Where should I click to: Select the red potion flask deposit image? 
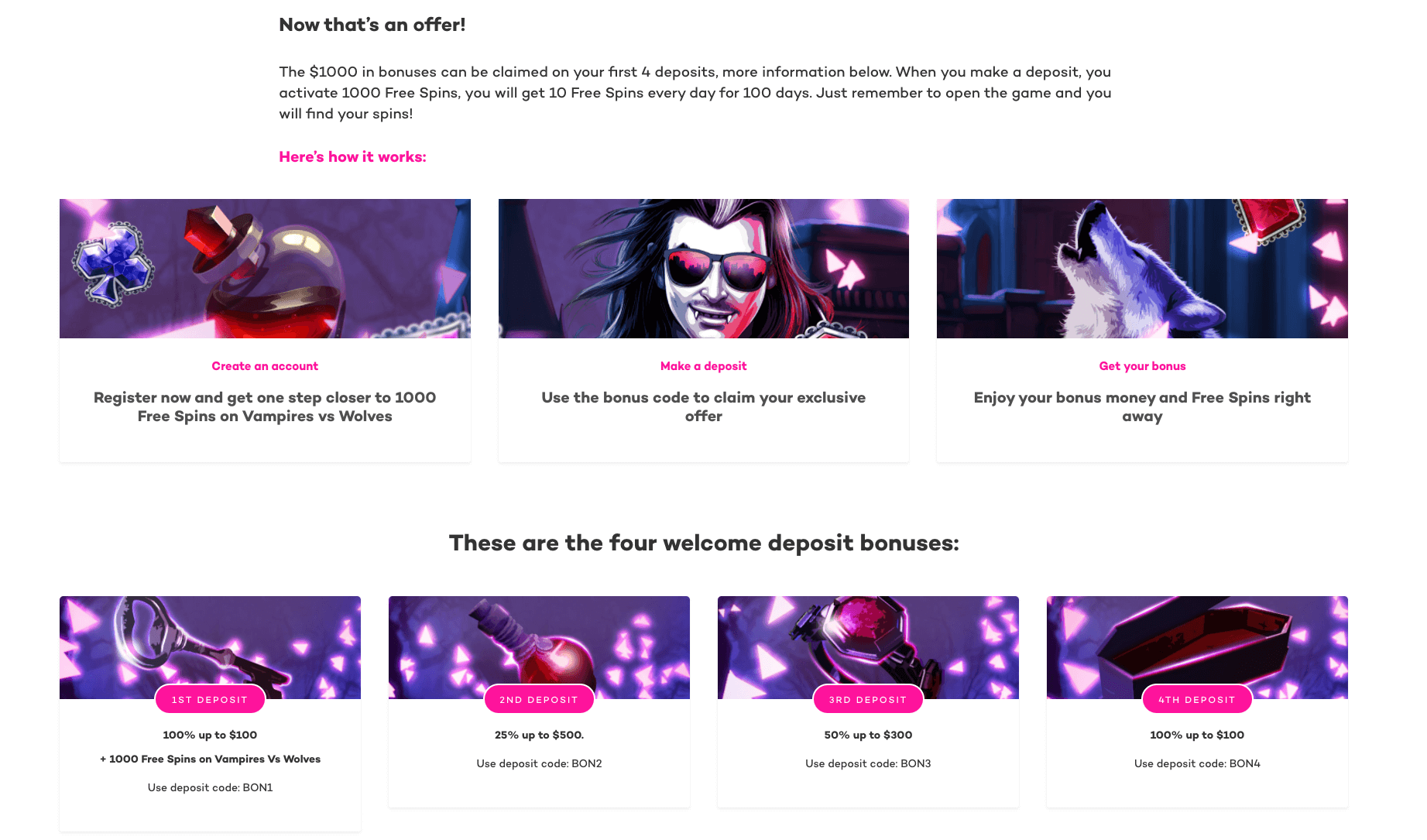539,647
